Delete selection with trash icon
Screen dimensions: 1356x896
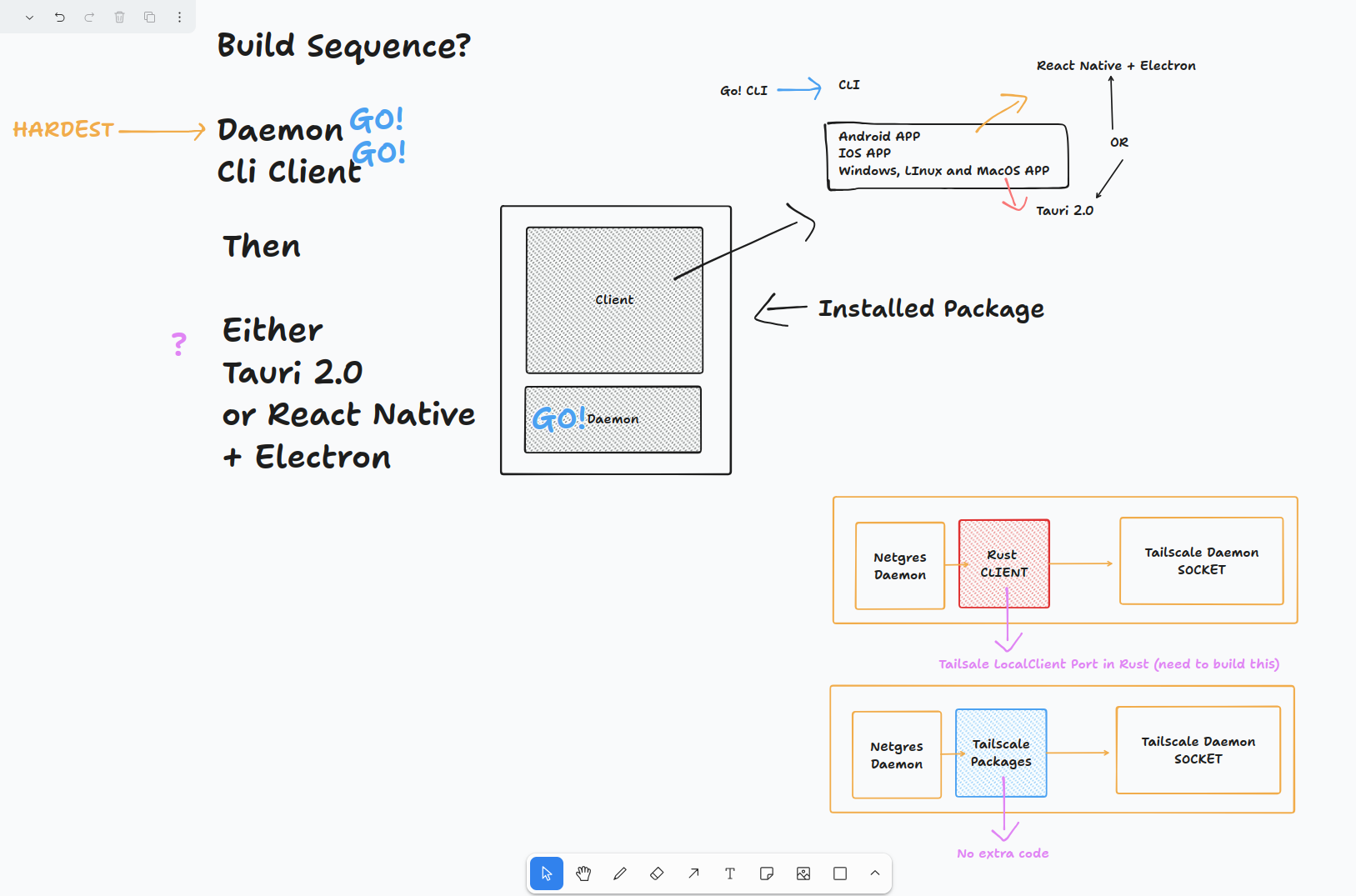click(x=119, y=17)
